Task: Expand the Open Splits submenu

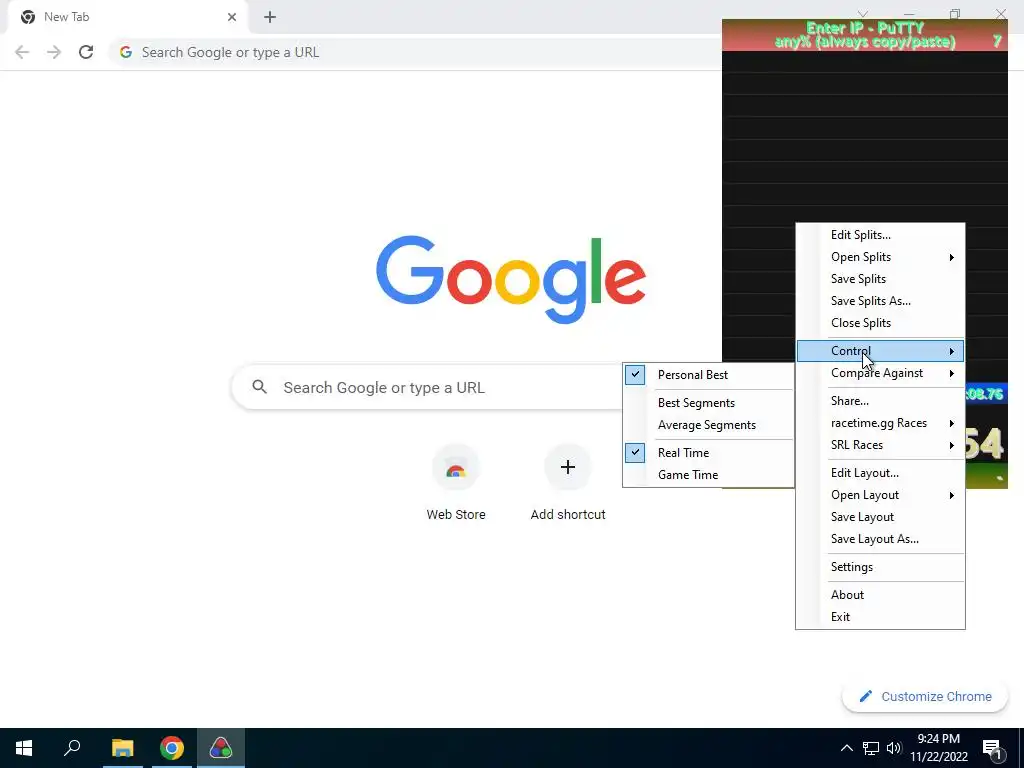Action: pyautogui.click(x=880, y=257)
